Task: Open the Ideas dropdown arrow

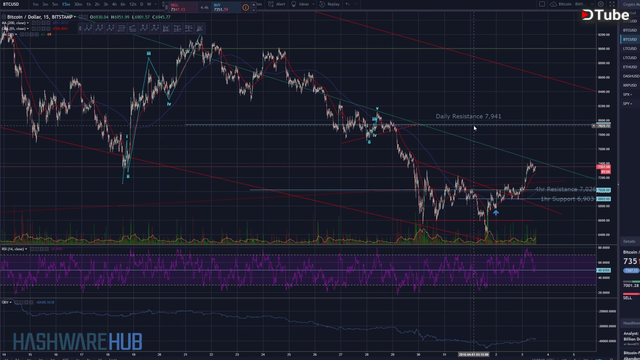Action: point(313,4)
